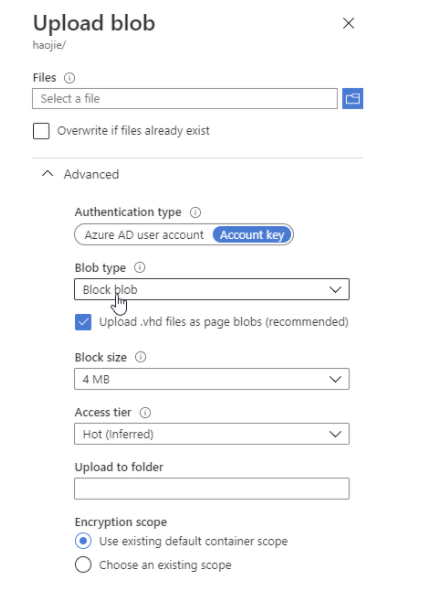The image size is (446, 592).
Task: Collapse the Advanced section chevron
Action: tap(48, 174)
